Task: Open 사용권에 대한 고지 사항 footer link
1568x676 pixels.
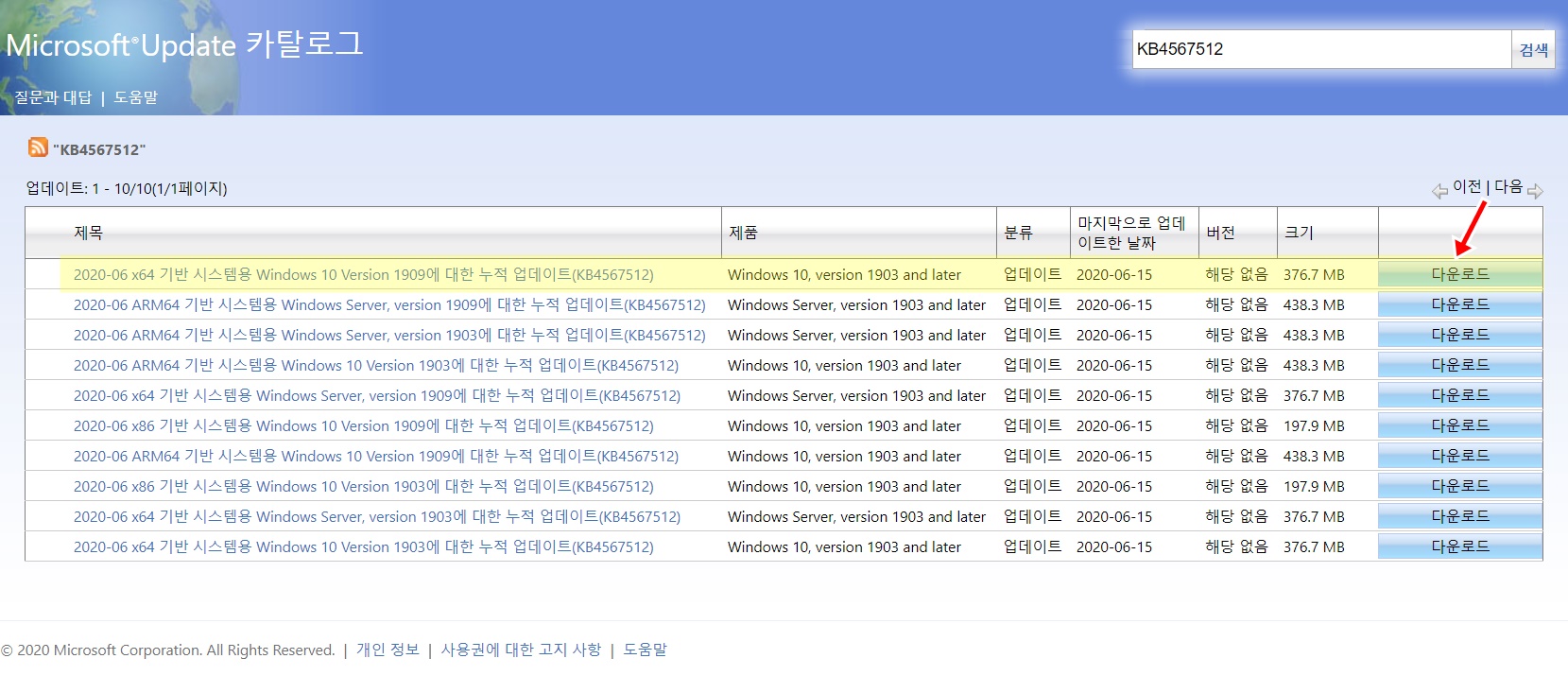Action: (521, 650)
